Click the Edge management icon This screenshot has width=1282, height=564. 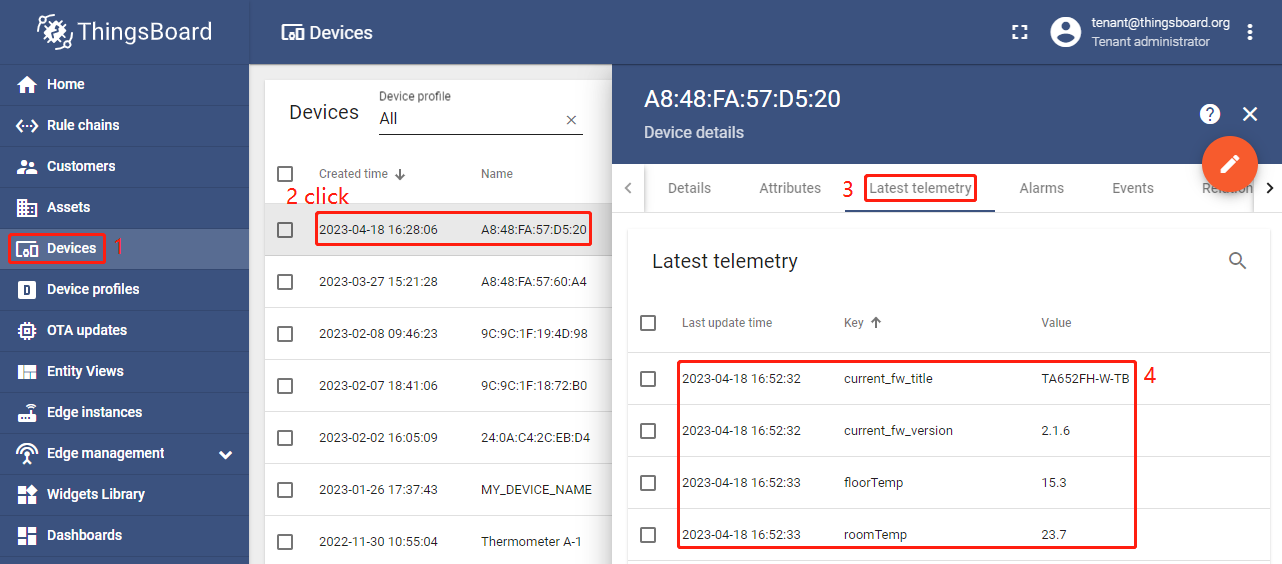[x=28, y=454]
